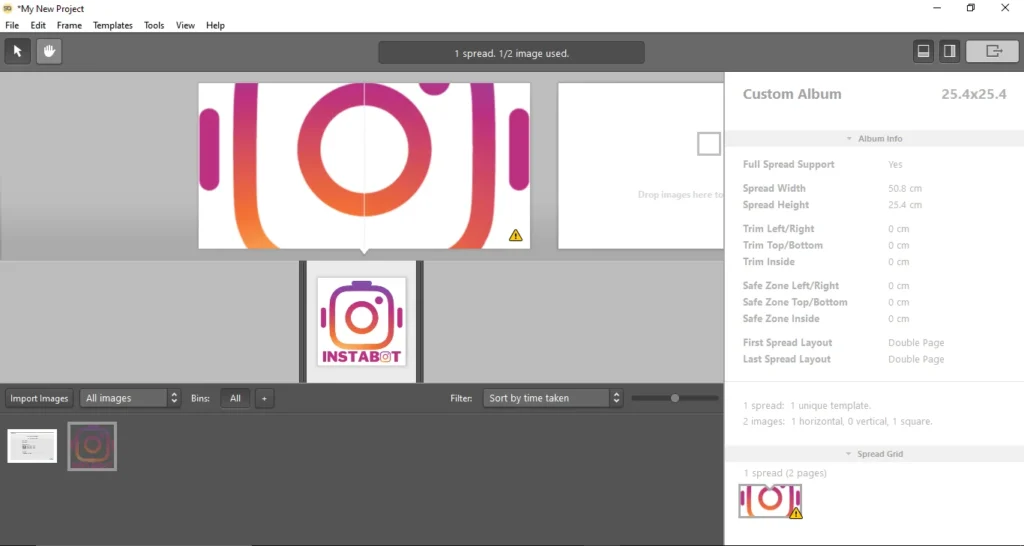Screen dimensions: 1024x546
Task: Select the arrow pointer tool
Action: pos(18,51)
